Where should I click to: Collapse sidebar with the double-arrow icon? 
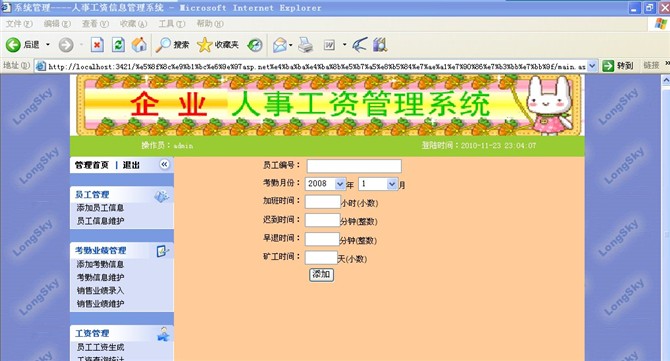[x=164, y=164]
